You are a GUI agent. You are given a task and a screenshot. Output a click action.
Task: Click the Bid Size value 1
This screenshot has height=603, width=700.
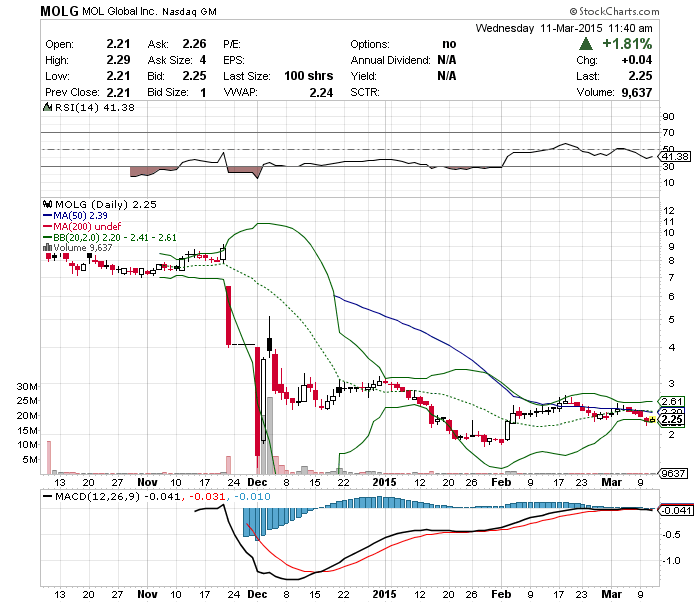point(203,92)
